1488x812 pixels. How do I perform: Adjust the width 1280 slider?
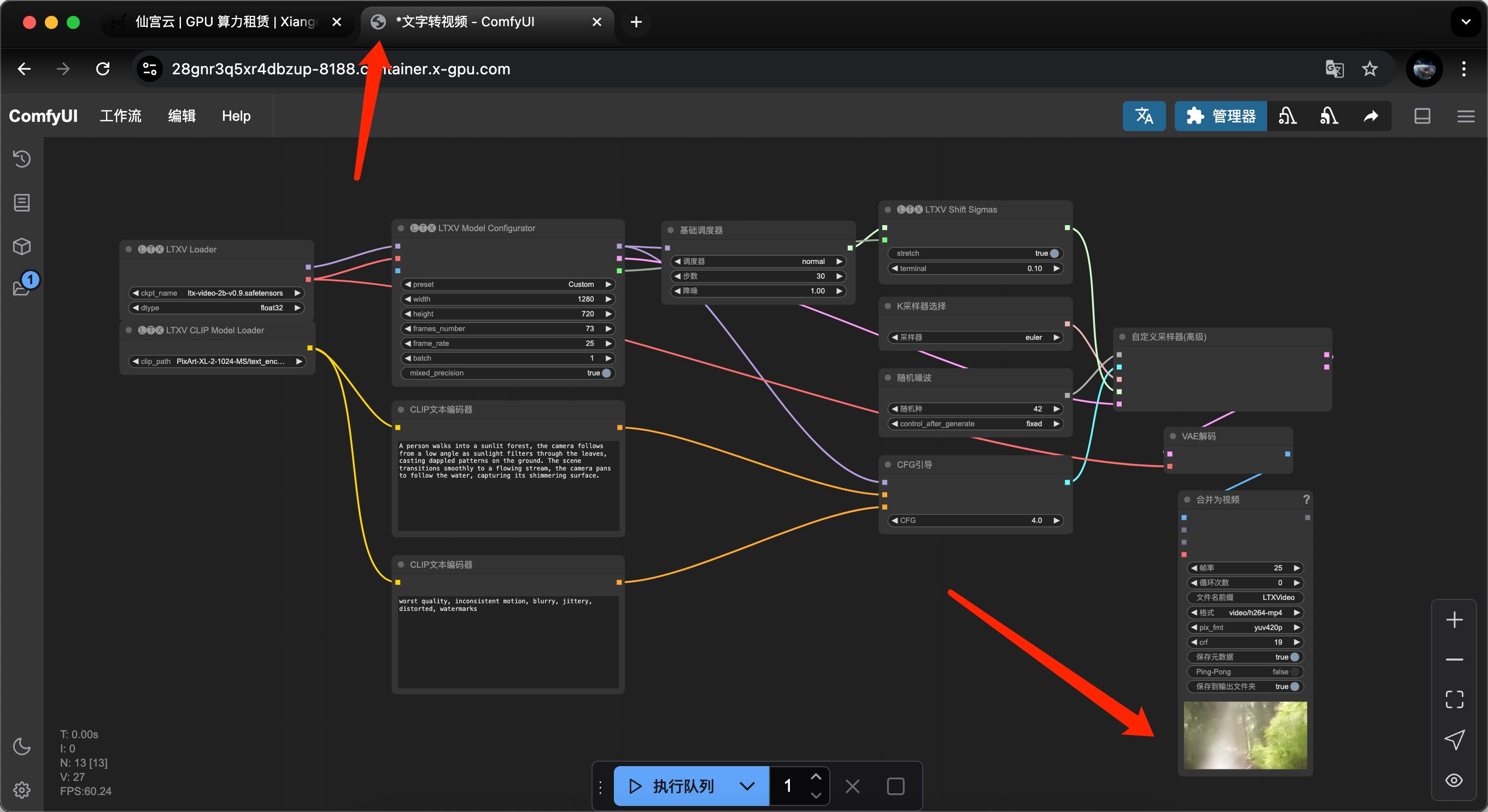pyautogui.click(x=508, y=299)
